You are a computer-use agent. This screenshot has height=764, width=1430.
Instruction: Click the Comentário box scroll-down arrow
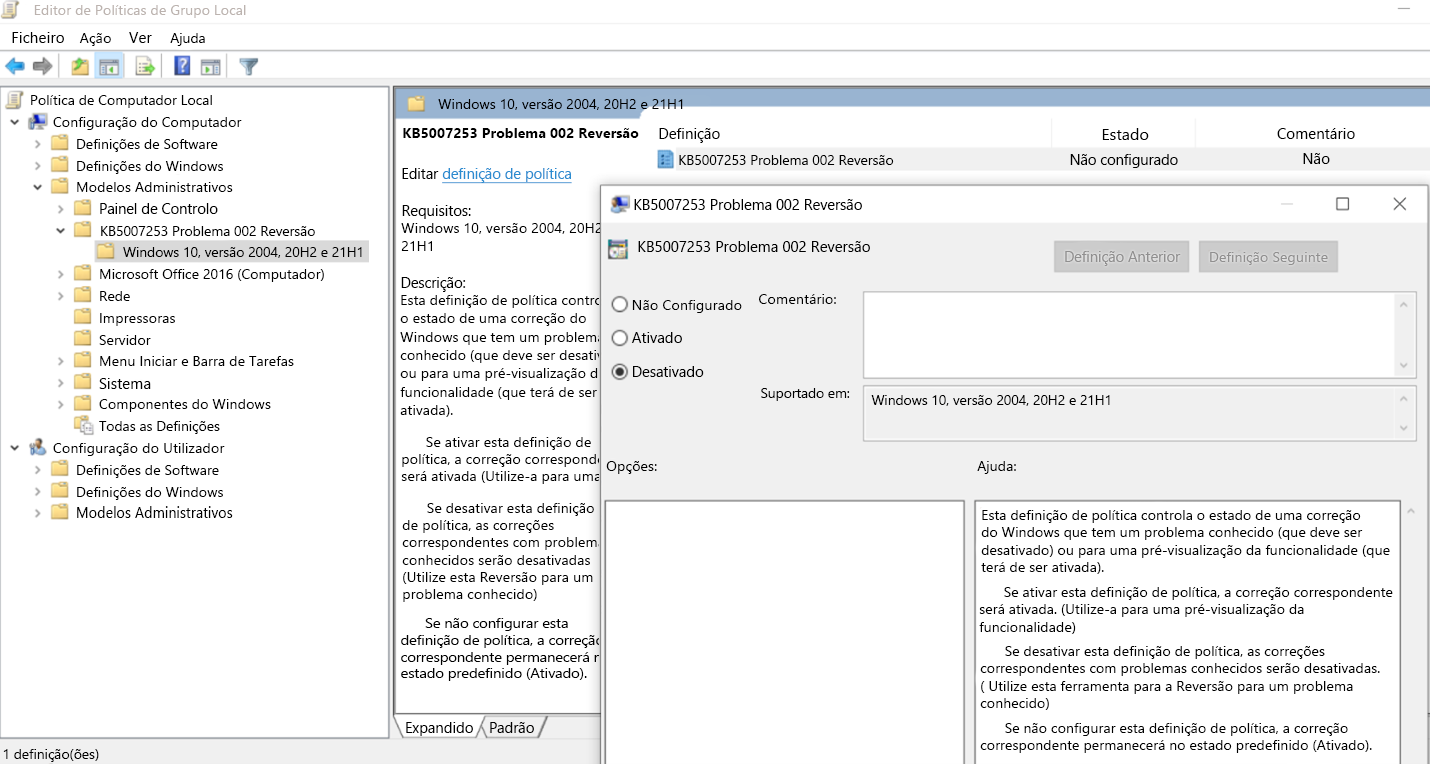pyautogui.click(x=1405, y=366)
